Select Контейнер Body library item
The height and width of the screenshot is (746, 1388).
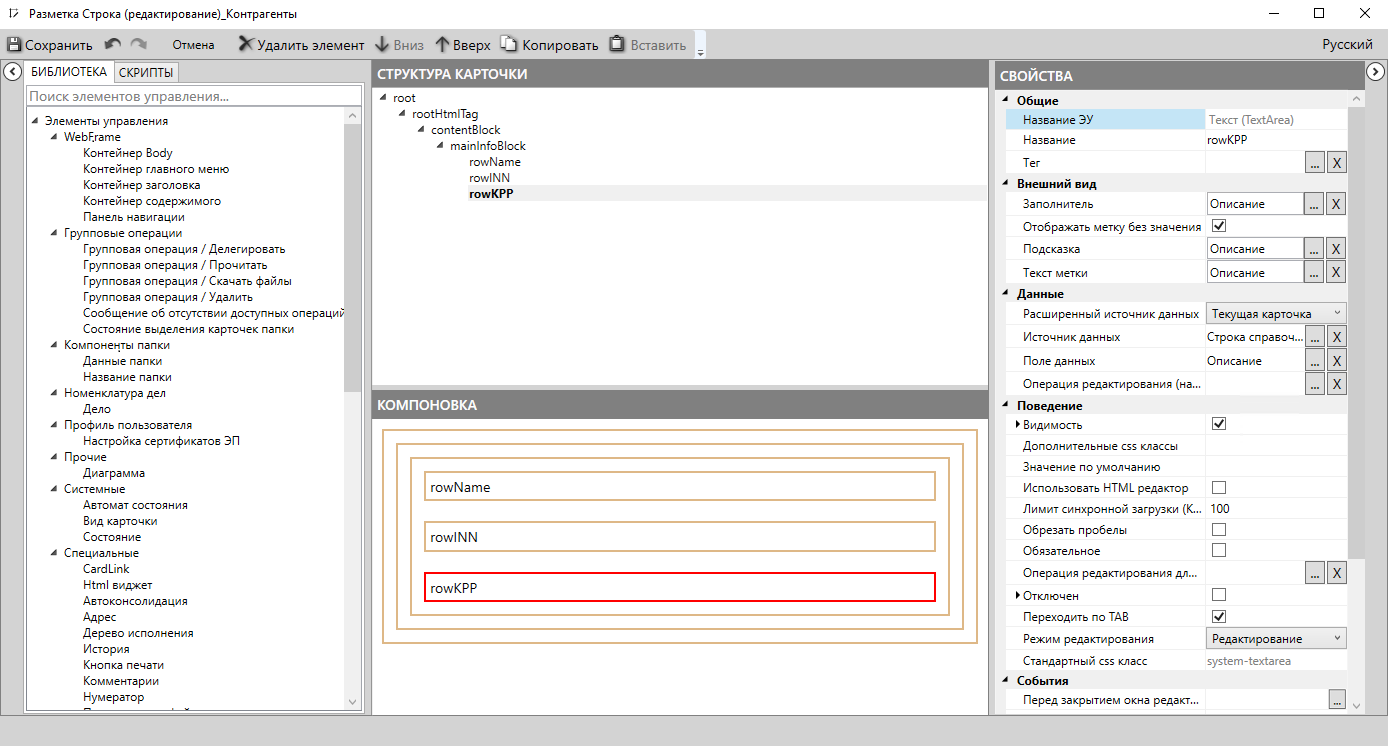point(128,153)
